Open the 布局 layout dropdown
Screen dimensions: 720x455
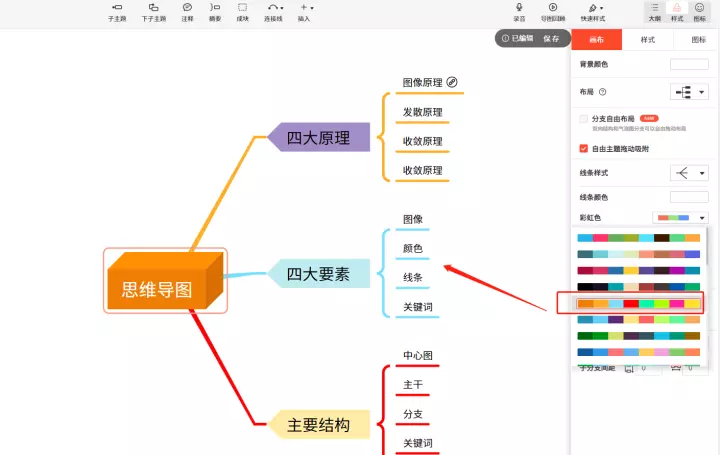(x=688, y=92)
